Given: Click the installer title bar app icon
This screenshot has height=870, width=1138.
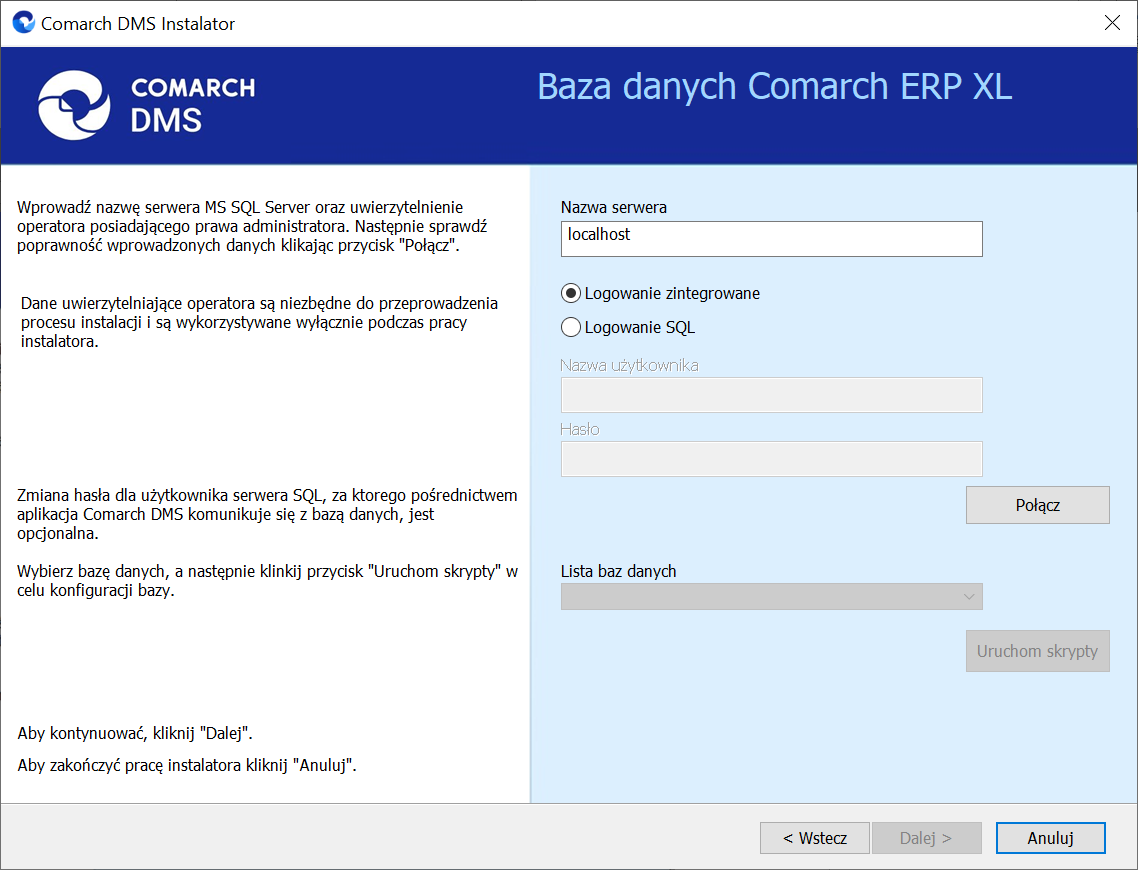Looking at the screenshot, I should coord(23,22).
